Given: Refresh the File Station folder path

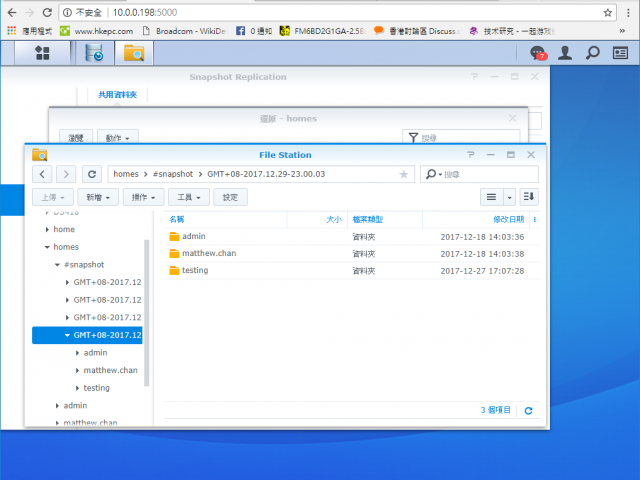Looking at the screenshot, I should tap(92, 174).
